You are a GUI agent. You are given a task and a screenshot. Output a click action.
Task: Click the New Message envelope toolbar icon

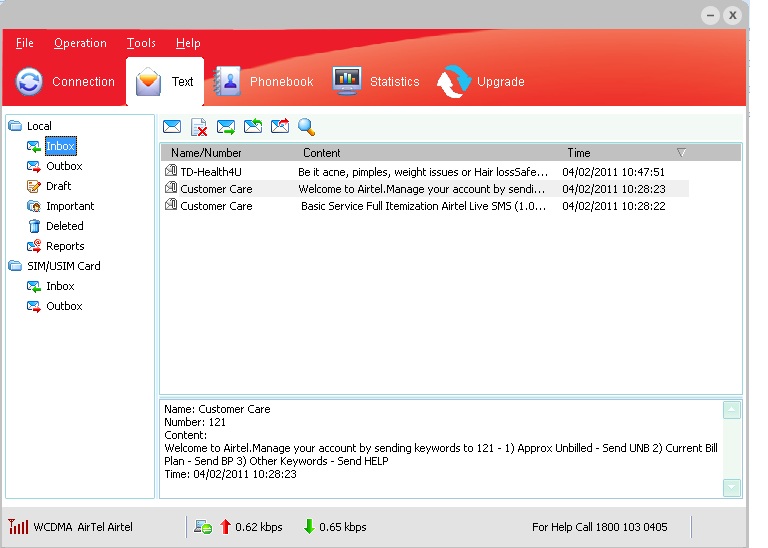tap(172, 127)
